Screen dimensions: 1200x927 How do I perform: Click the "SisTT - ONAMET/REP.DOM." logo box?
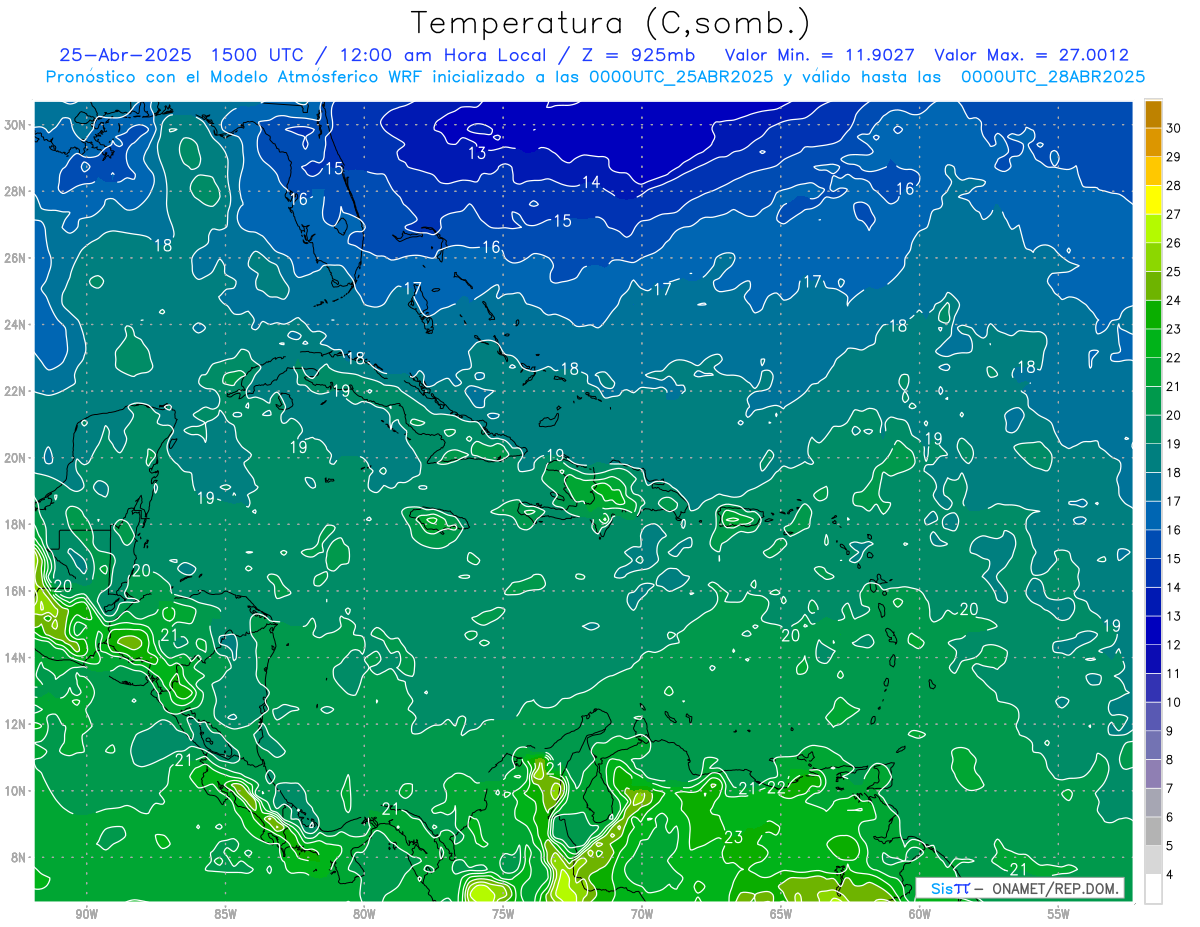[x=1020, y=888]
